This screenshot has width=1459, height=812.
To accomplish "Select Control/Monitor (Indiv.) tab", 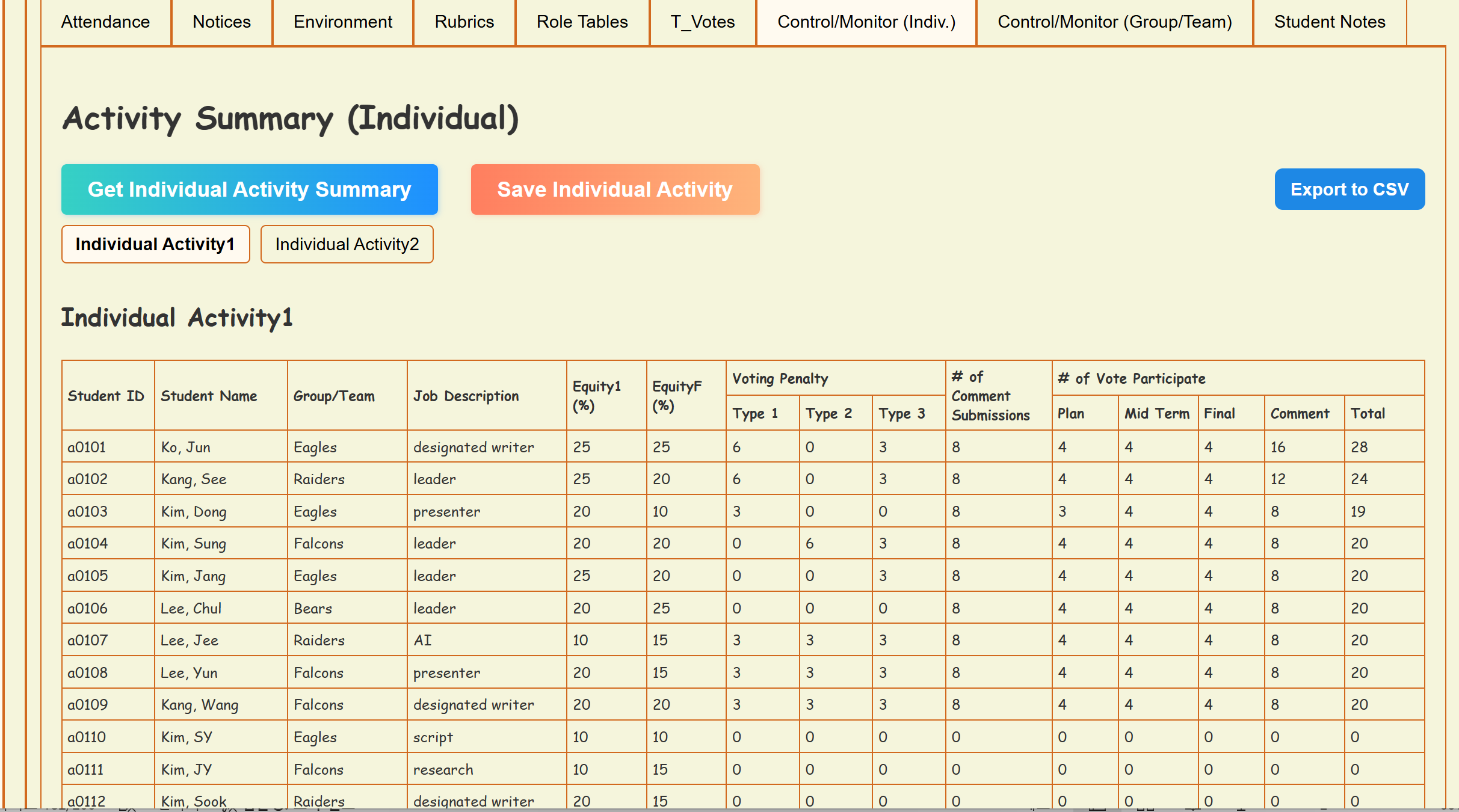I will pyautogui.click(x=866, y=22).
